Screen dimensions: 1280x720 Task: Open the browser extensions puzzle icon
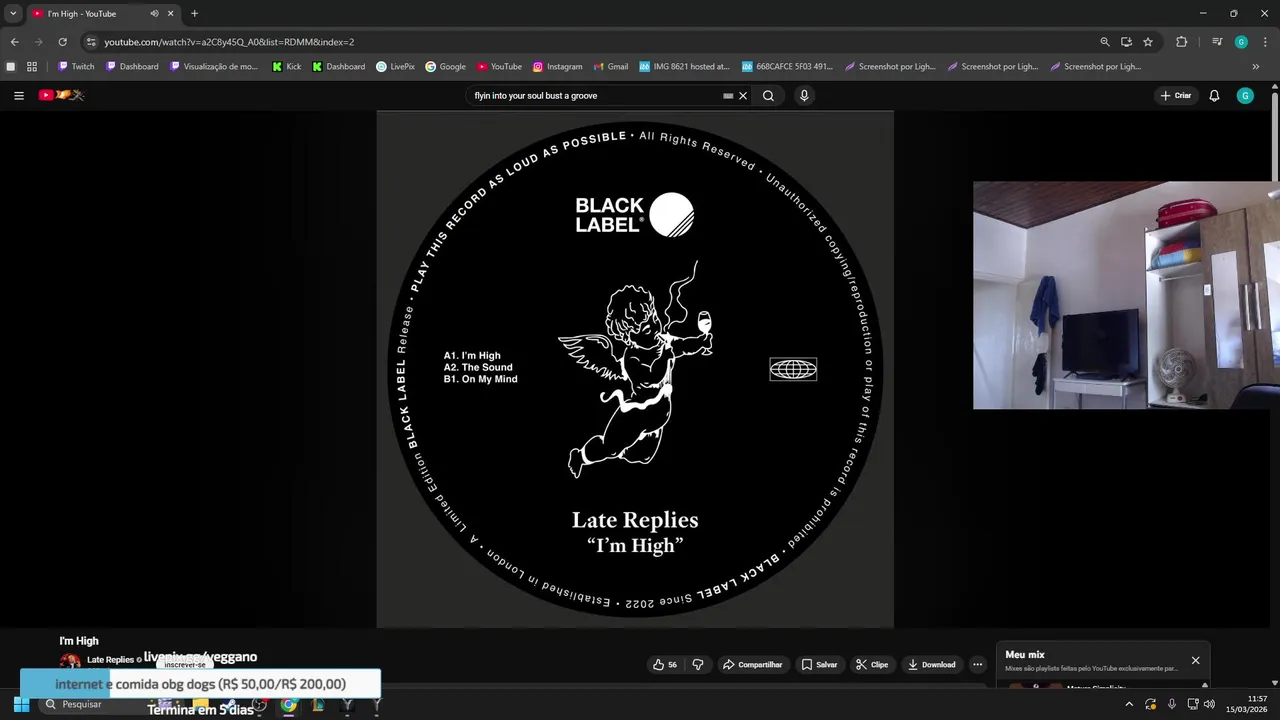click(x=1182, y=42)
